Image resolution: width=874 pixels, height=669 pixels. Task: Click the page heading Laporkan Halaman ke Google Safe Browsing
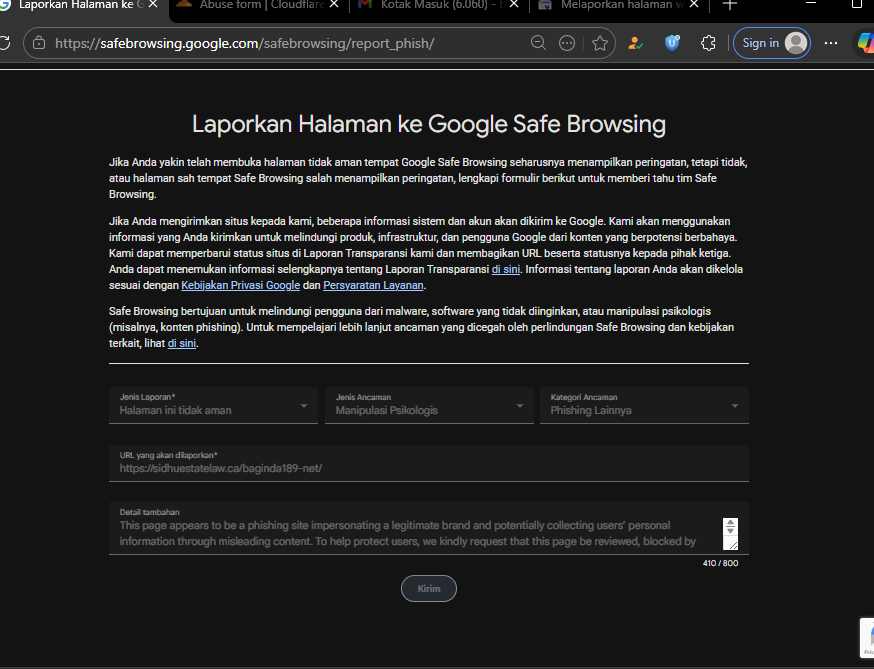429,124
